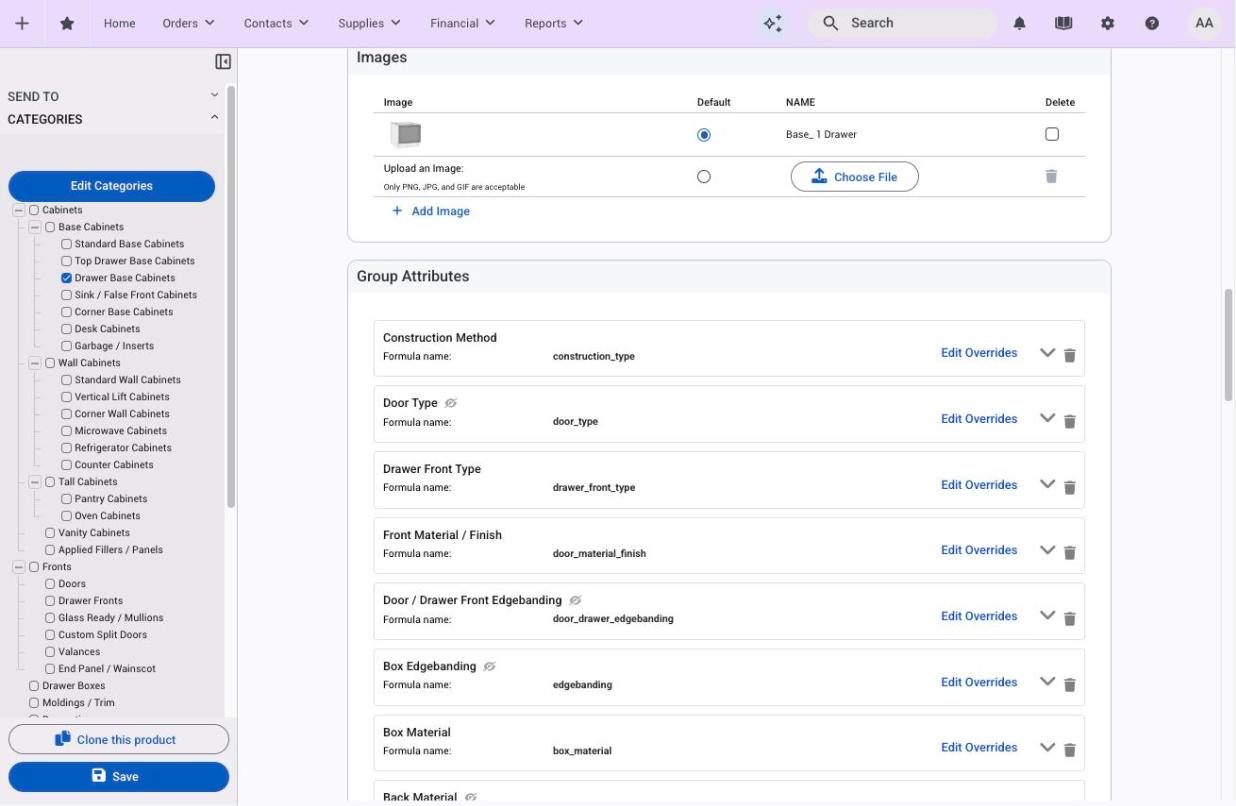Click hidden-eye icon next to Door Type

coord(451,403)
